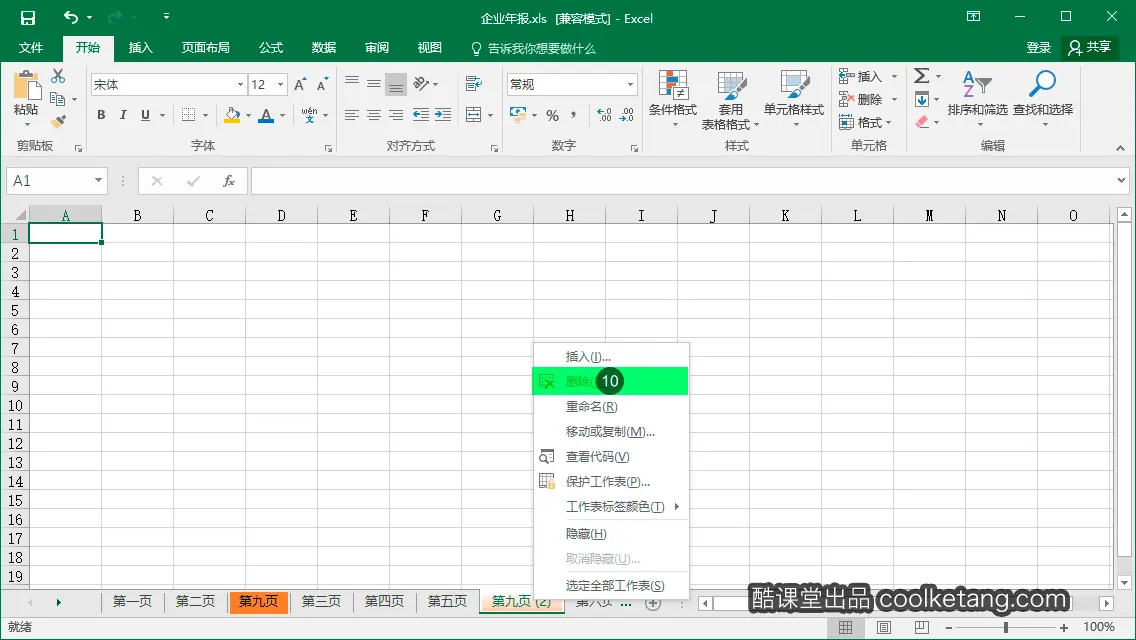Click the 登录 sign in link

coord(1038,47)
